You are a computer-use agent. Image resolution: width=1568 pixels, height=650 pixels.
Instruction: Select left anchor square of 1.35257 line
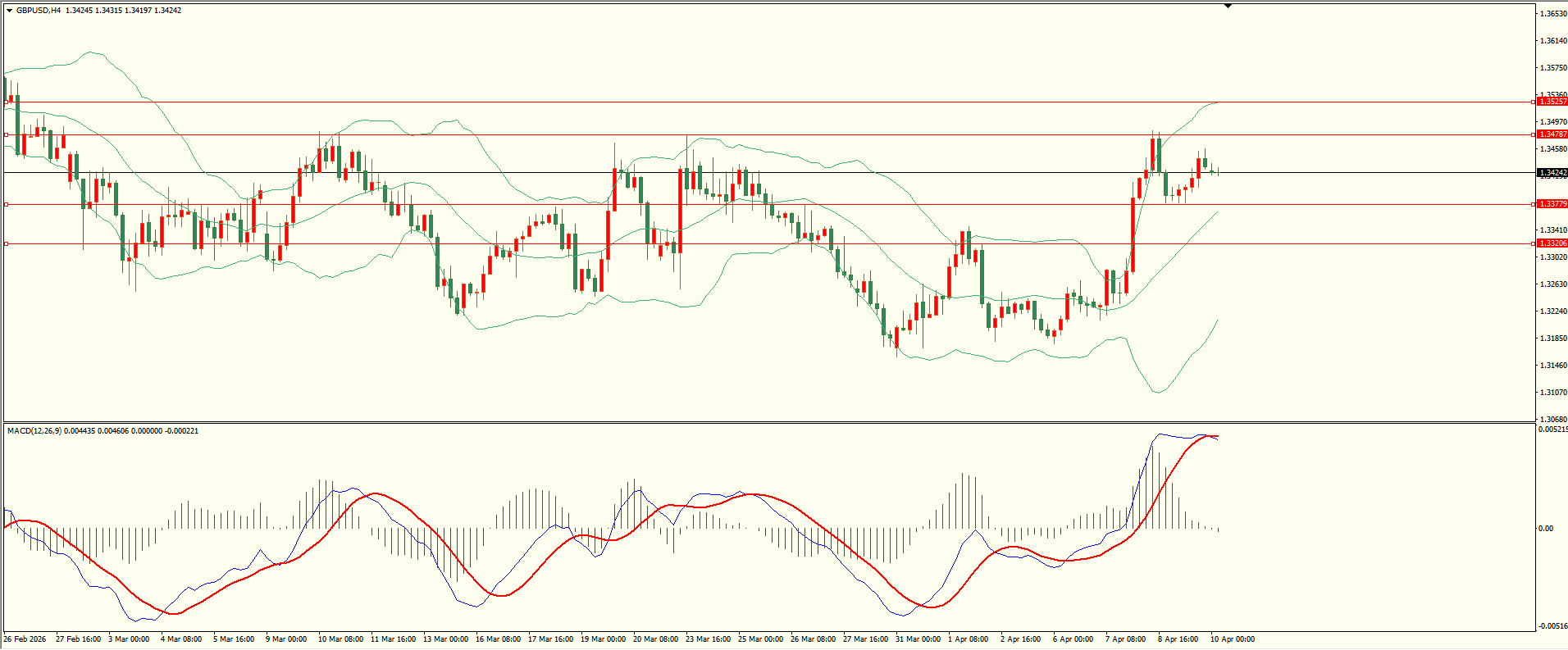pyautogui.click(x=7, y=102)
